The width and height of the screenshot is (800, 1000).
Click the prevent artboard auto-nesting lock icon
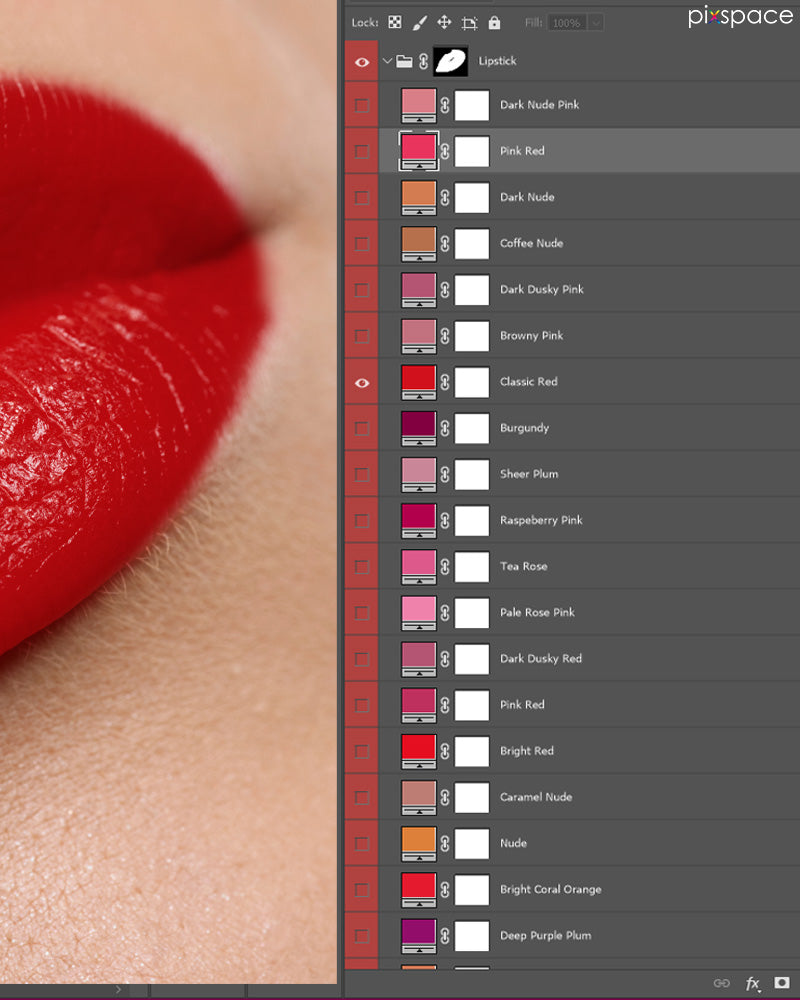point(469,22)
